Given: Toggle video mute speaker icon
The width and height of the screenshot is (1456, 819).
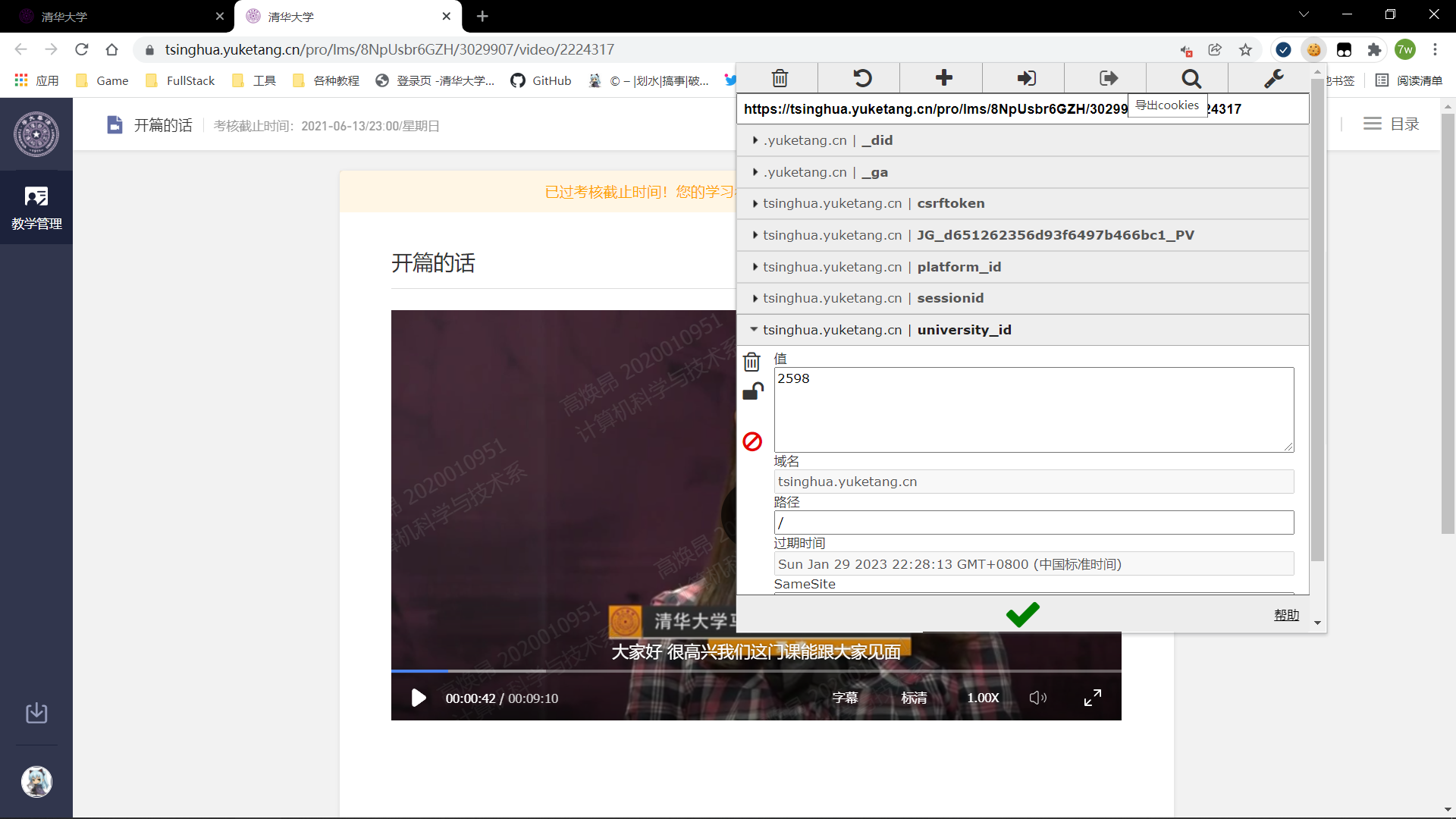Looking at the screenshot, I should (x=1037, y=698).
